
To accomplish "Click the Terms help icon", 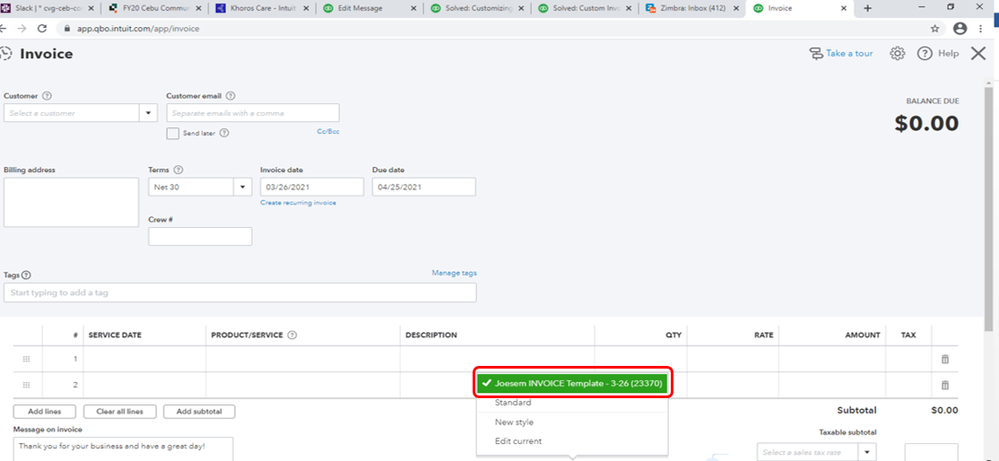I will point(178,170).
